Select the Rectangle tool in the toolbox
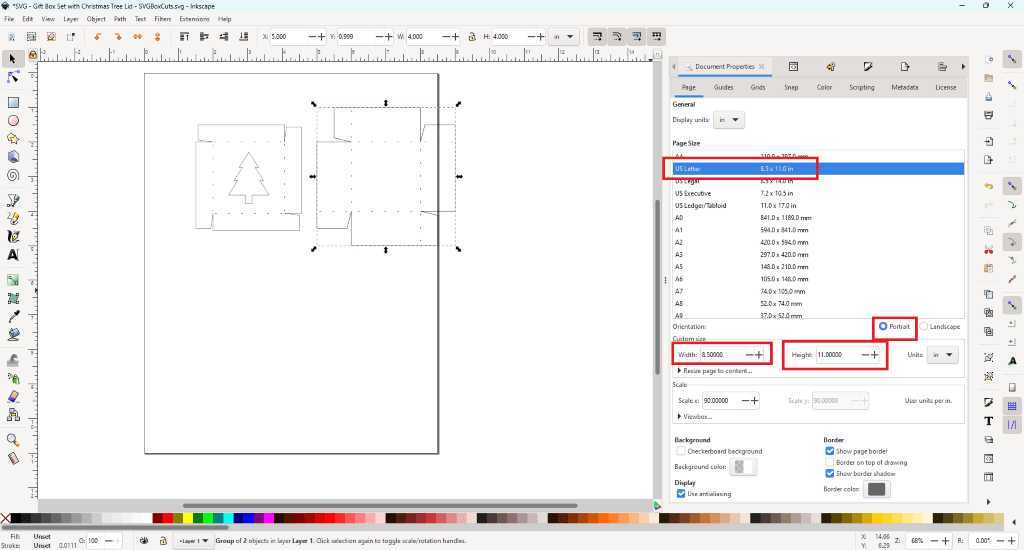The image size is (1024, 550). pyautogui.click(x=14, y=102)
